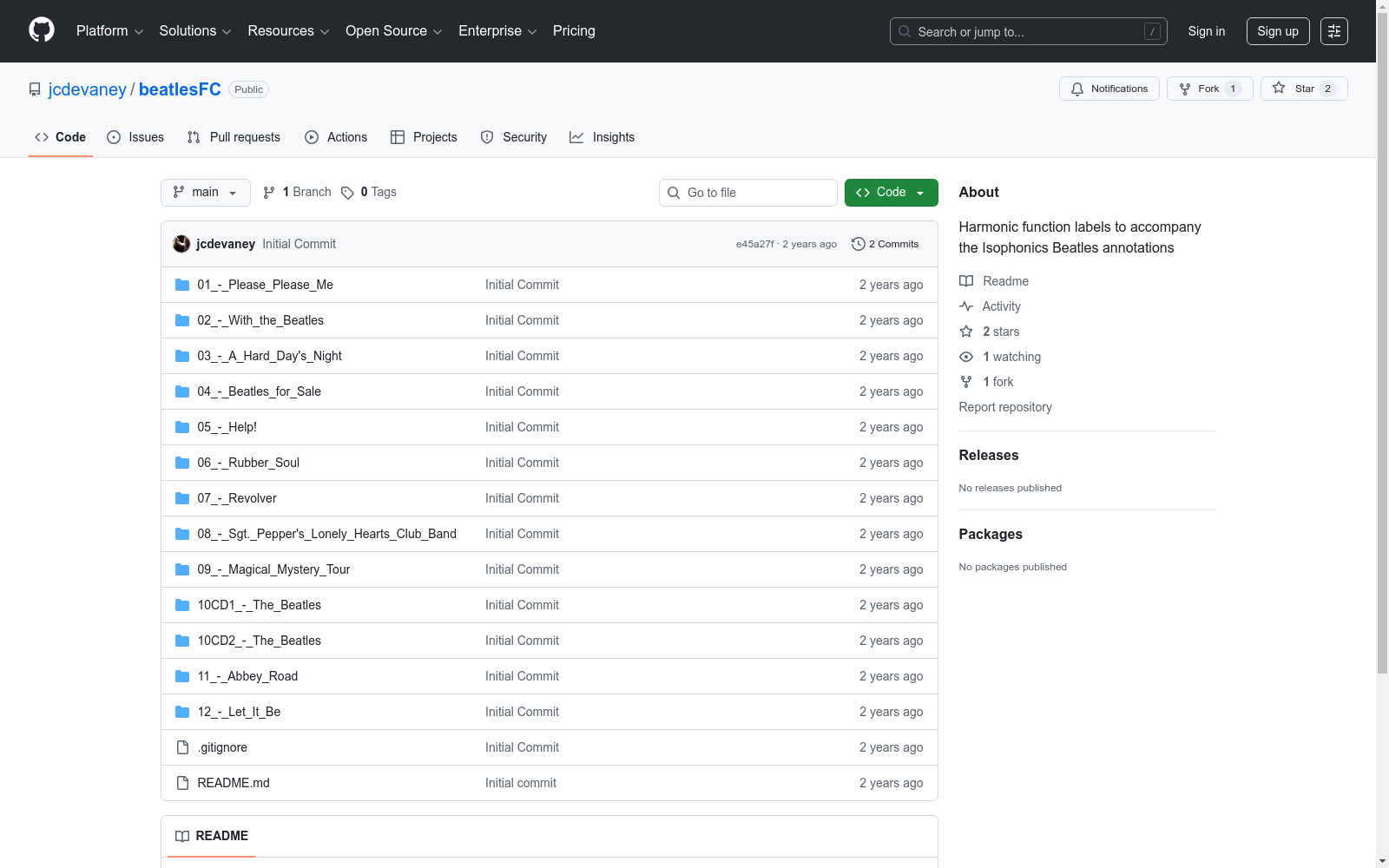The width and height of the screenshot is (1389, 868).
Task: Click the Activity pulse icon
Action: pos(966,306)
